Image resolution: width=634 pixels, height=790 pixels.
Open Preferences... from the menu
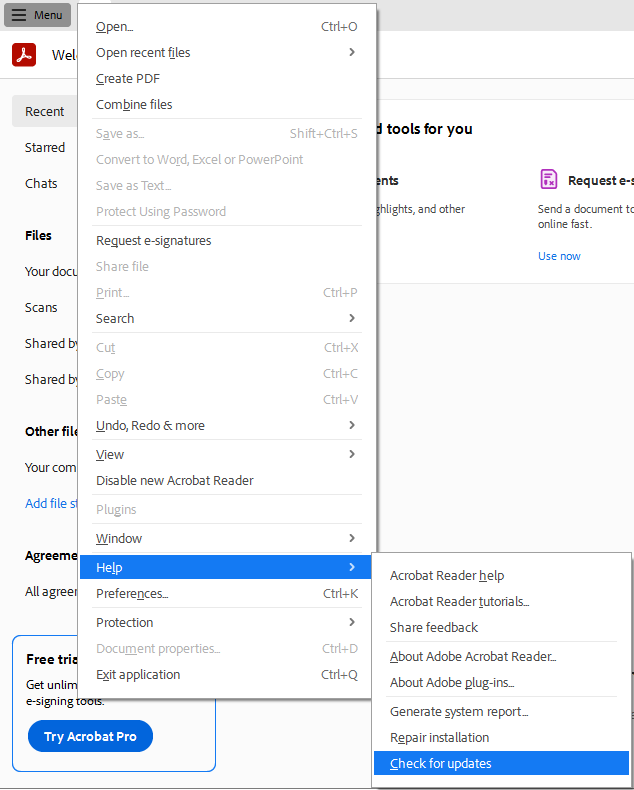226,594
